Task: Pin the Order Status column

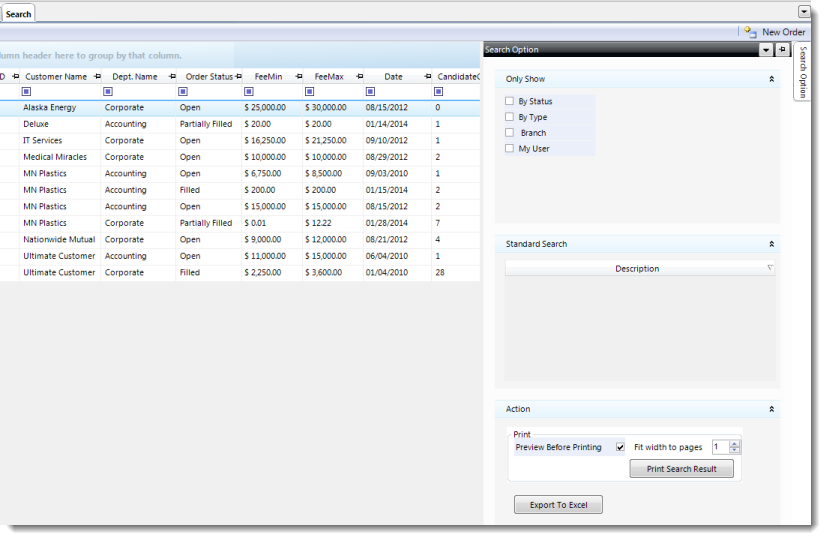Action: pyautogui.click(x=238, y=77)
